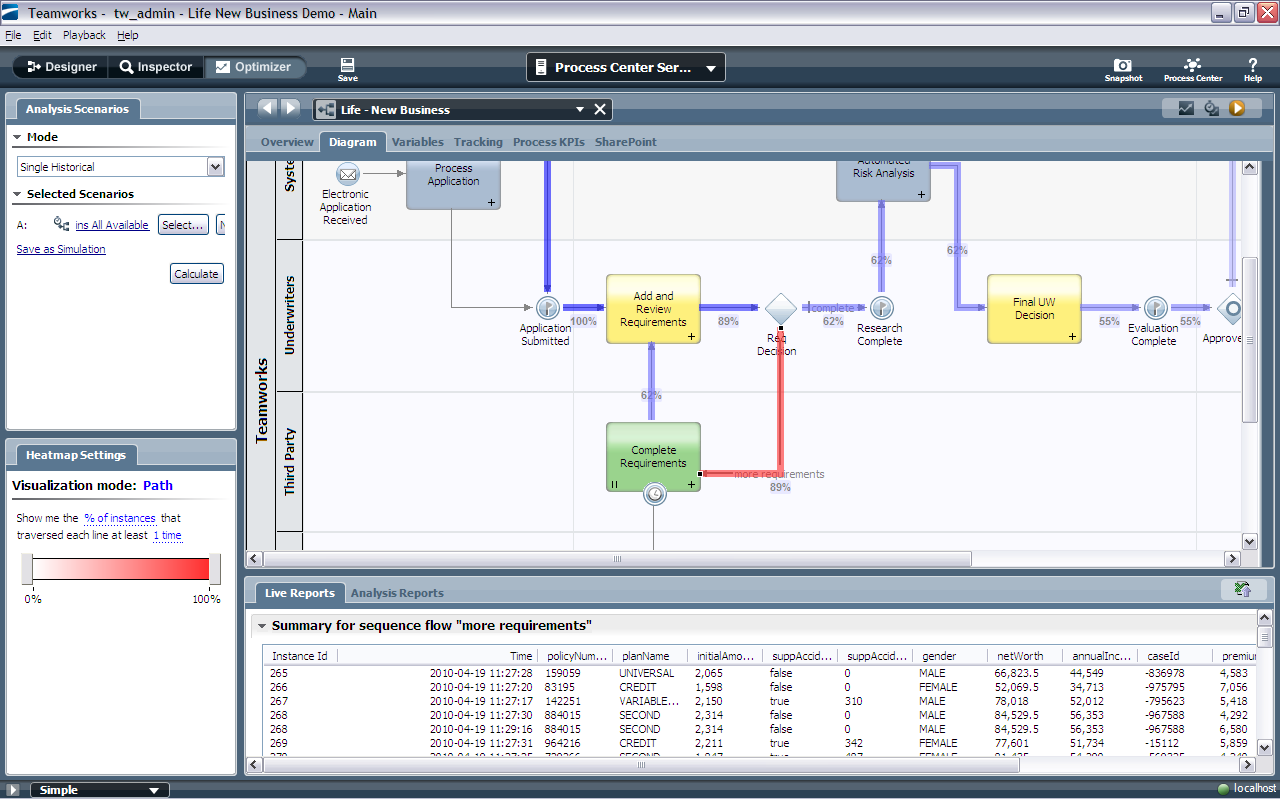Viewport: 1280px width, 800px height.
Task: Click the Approved gateway icon
Action: point(1230,308)
